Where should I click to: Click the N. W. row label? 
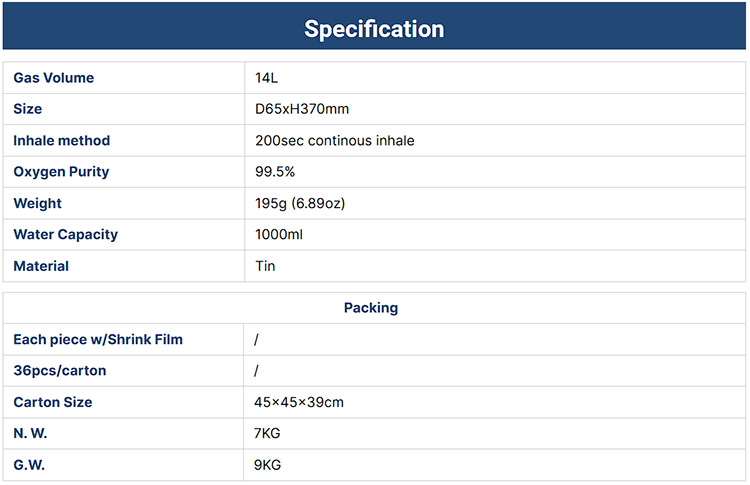click(31, 434)
